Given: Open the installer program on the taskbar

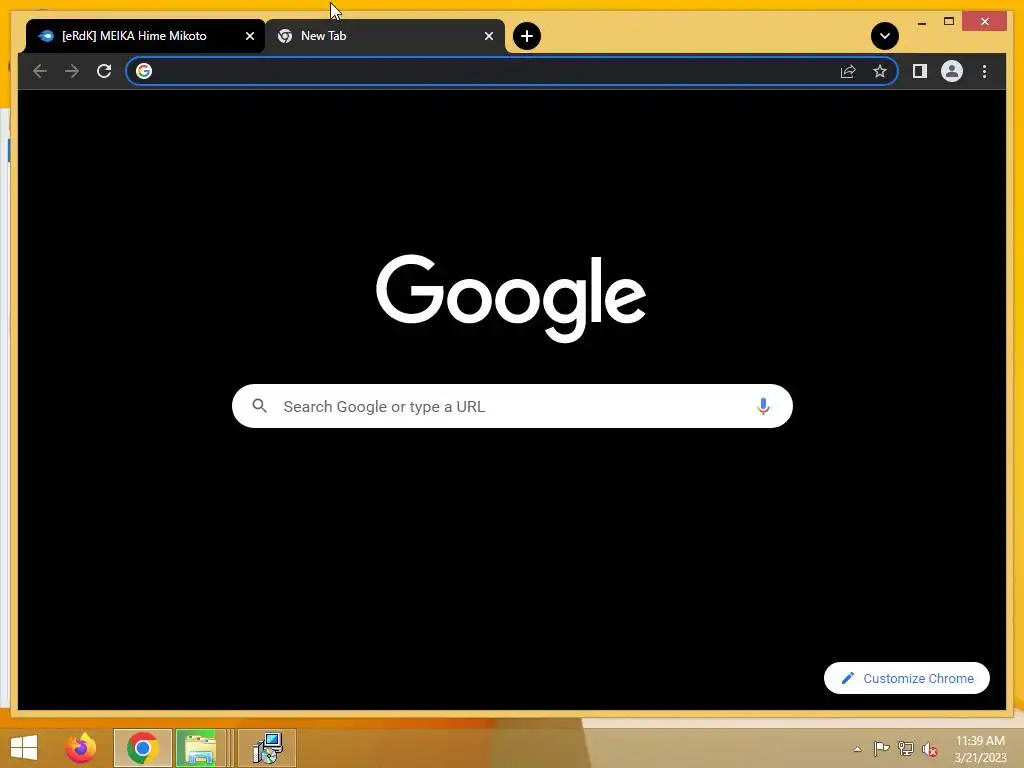Looking at the screenshot, I should pos(267,748).
